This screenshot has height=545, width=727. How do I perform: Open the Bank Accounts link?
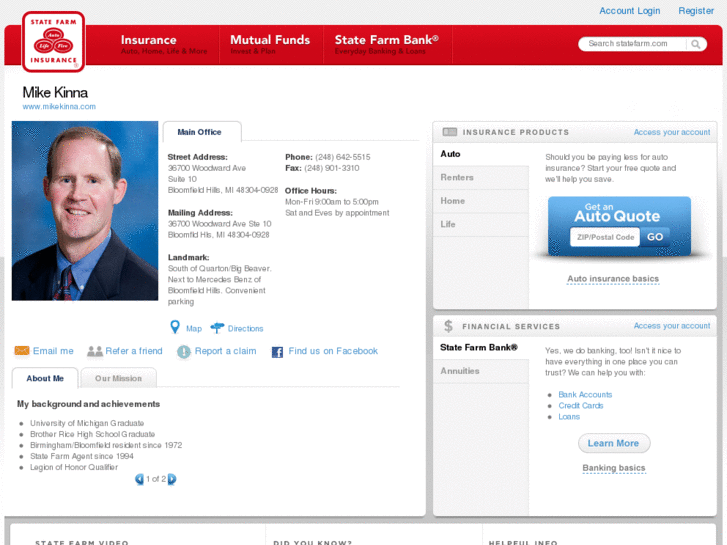(585, 395)
